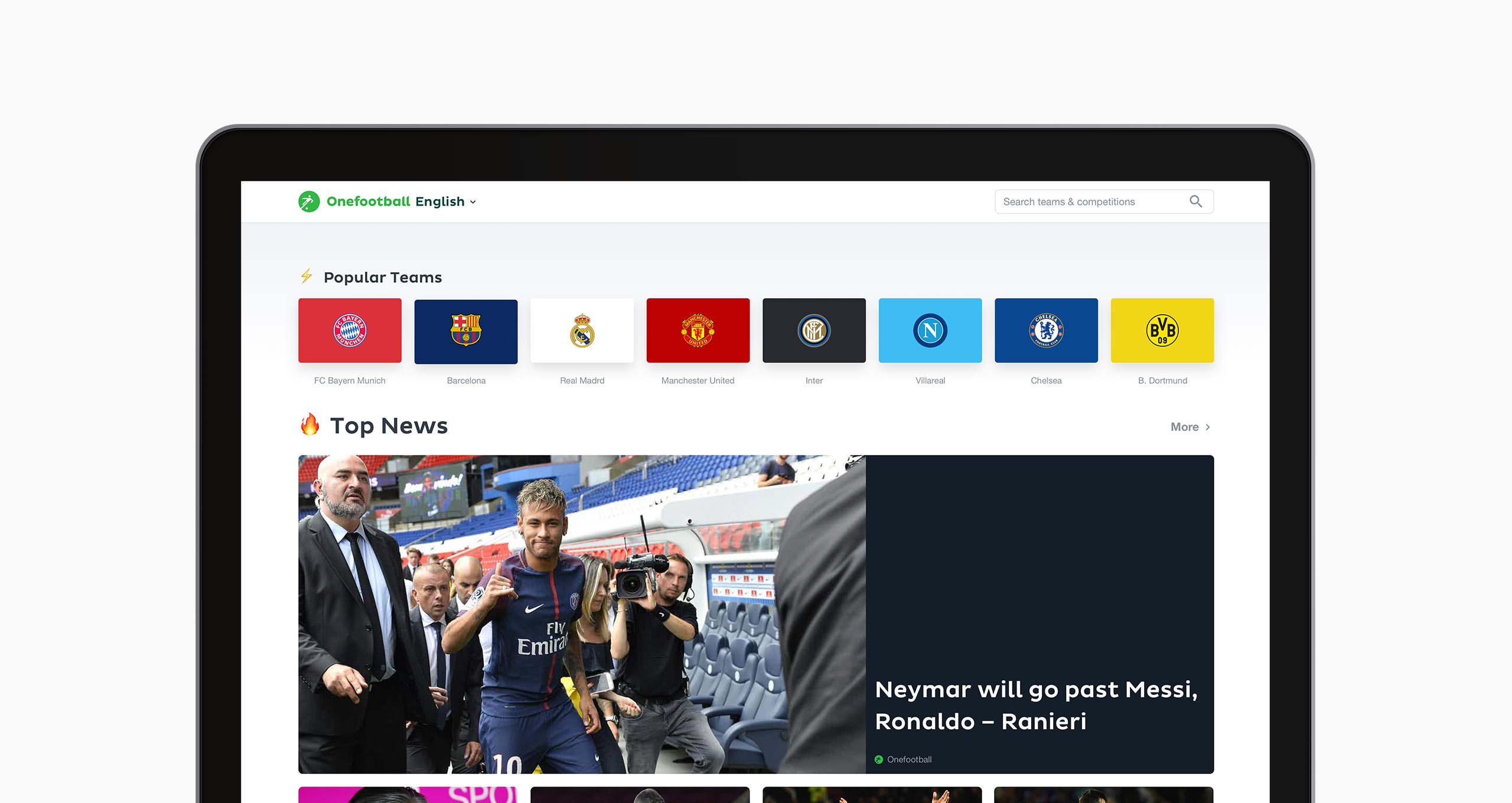This screenshot has width=1512, height=803.
Task: Open the FC Bayern Munich team tile
Action: (x=350, y=330)
